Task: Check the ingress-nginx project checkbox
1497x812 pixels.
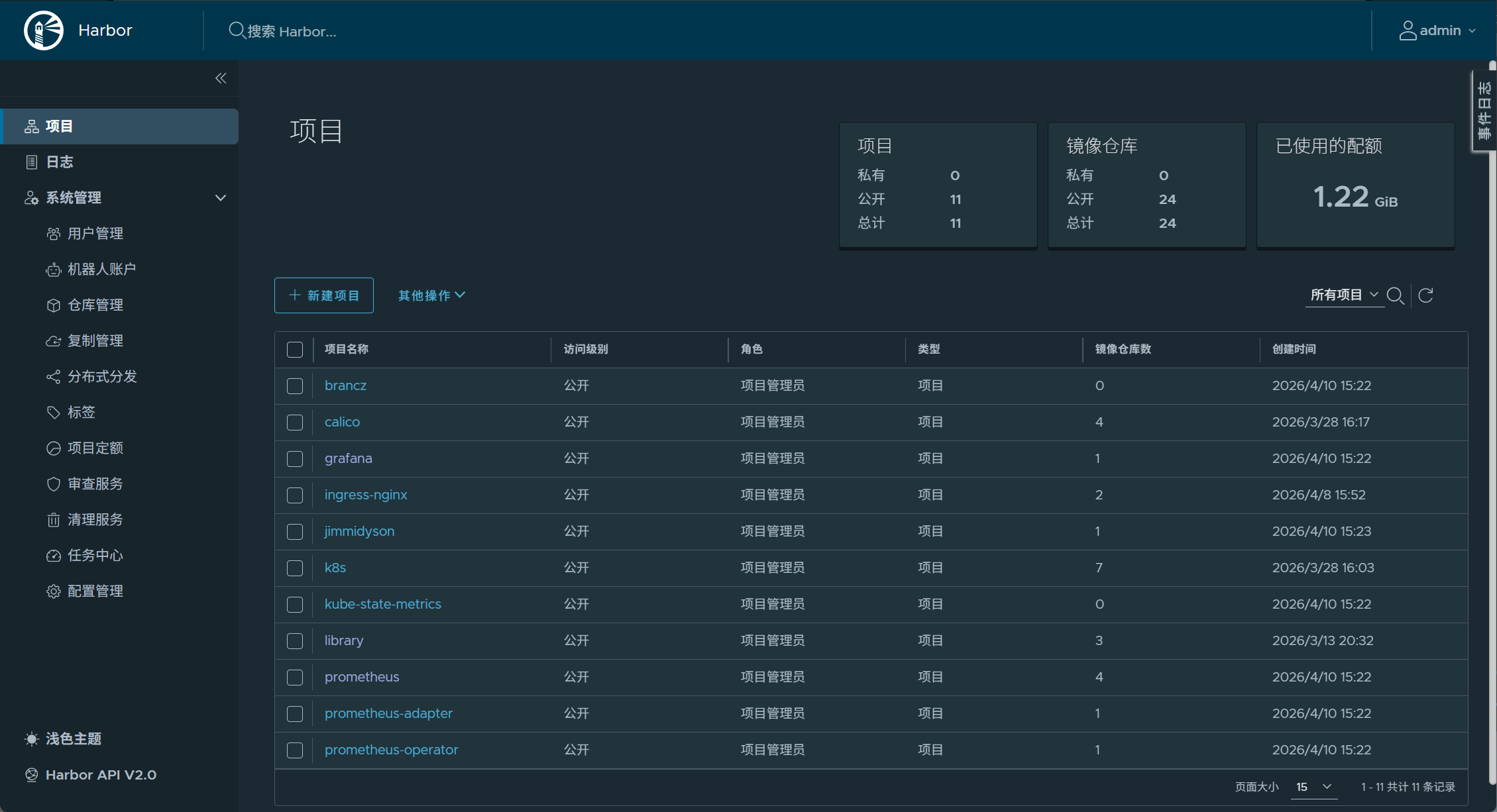Action: click(x=295, y=495)
